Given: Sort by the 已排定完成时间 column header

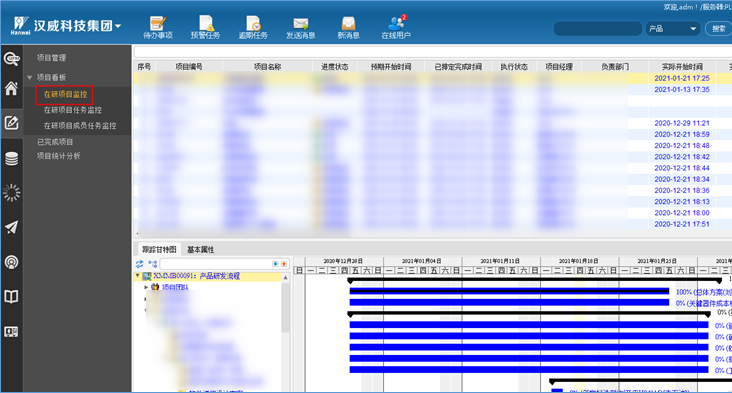Looking at the screenshot, I should click(x=458, y=67).
